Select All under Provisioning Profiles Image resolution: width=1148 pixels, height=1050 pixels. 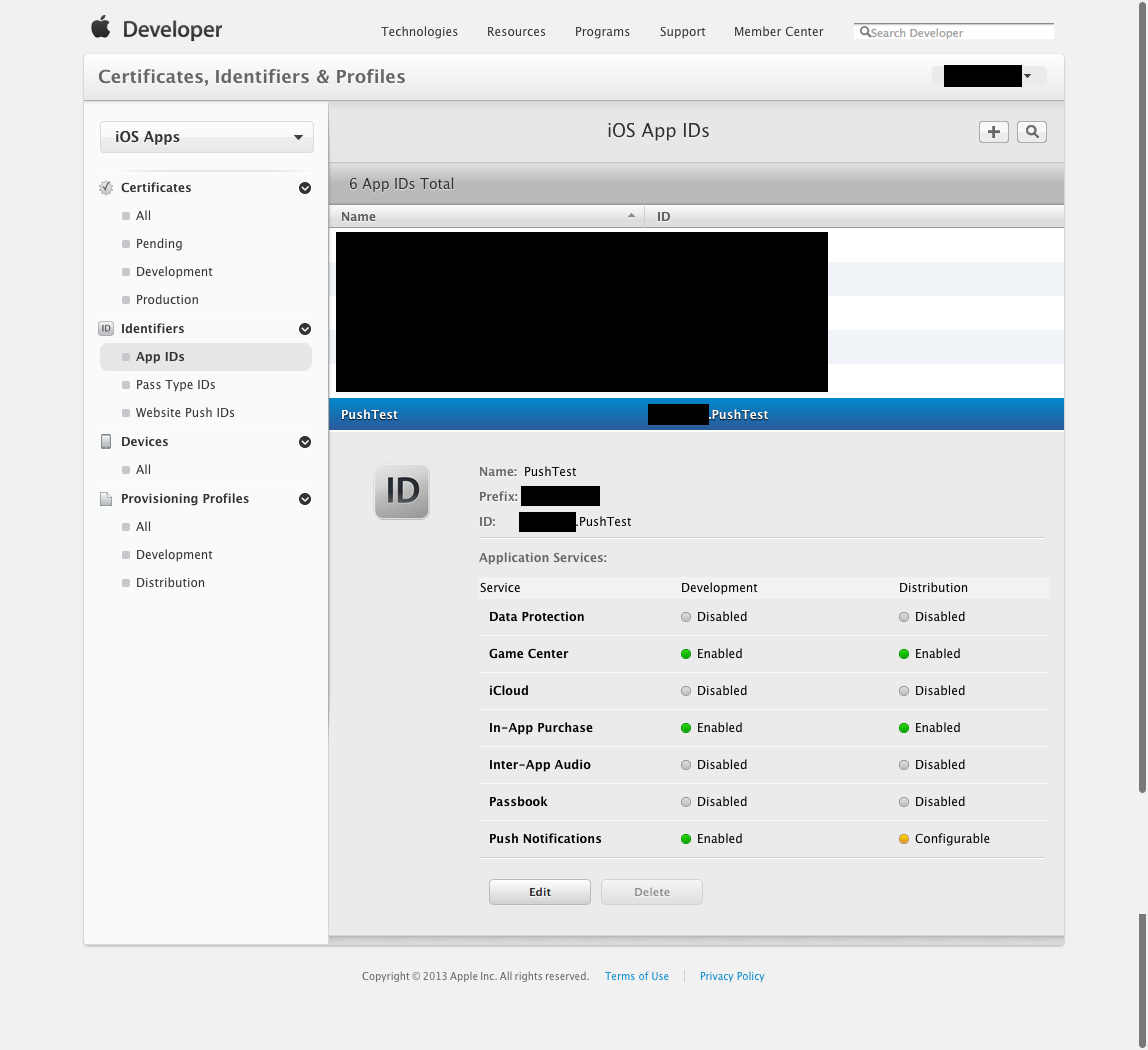144,526
